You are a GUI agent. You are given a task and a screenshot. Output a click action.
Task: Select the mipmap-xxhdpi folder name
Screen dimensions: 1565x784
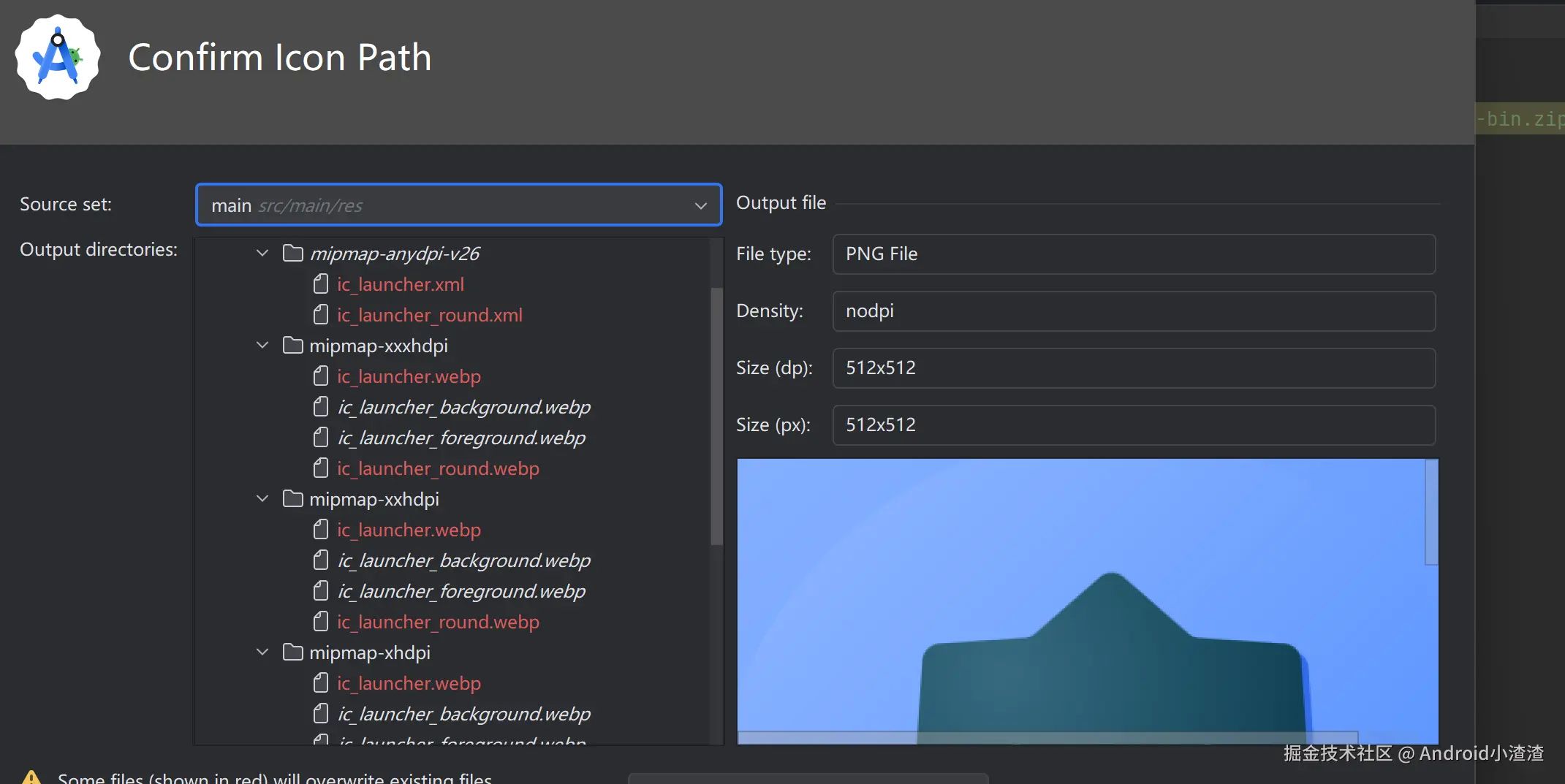374,499
